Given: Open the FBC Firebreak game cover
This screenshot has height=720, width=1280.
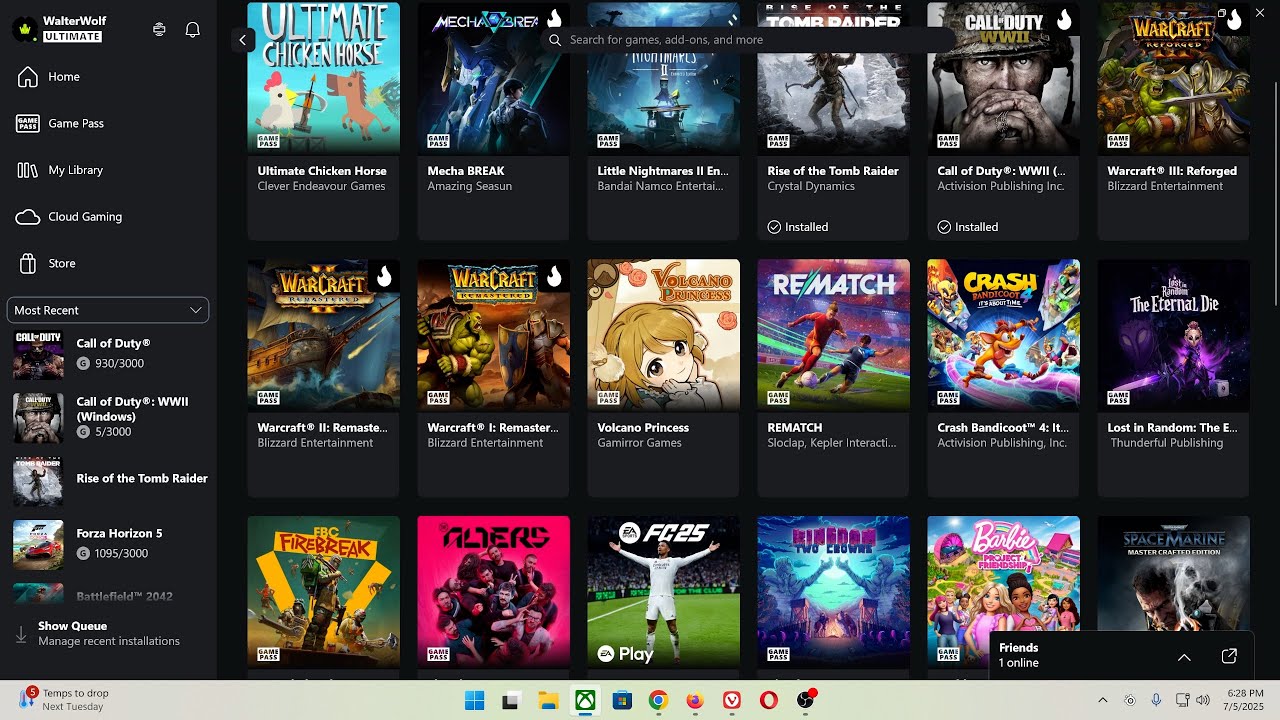Looking at the screenshot, I should 323,592.
